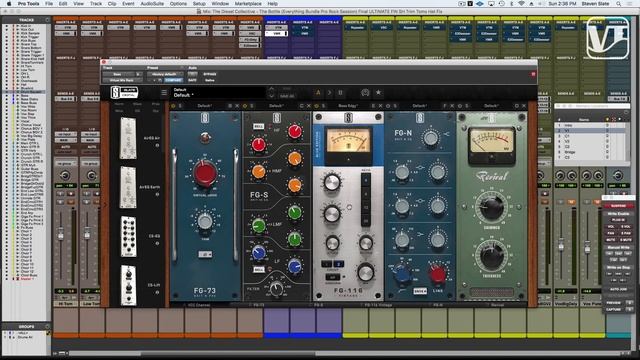This screenshot has height=360, width=640.
Task: Click the second mixer channel volume fader
Action: click(x=87, y=235)
